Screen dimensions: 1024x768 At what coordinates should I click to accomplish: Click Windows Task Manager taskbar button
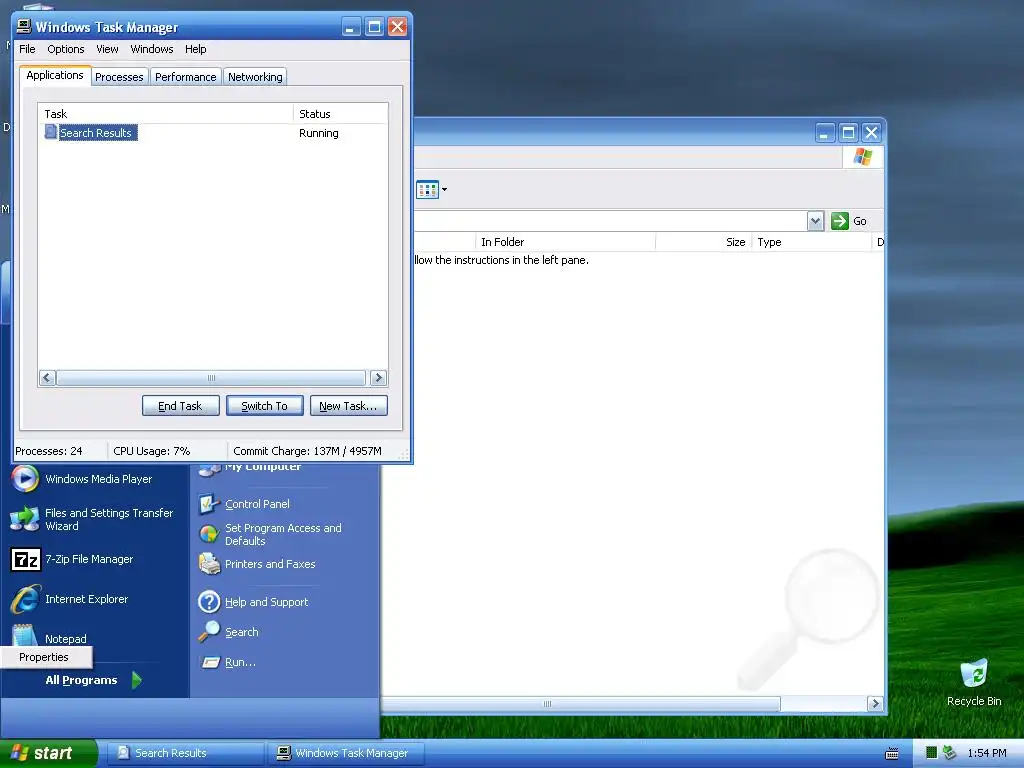point(345,753)
